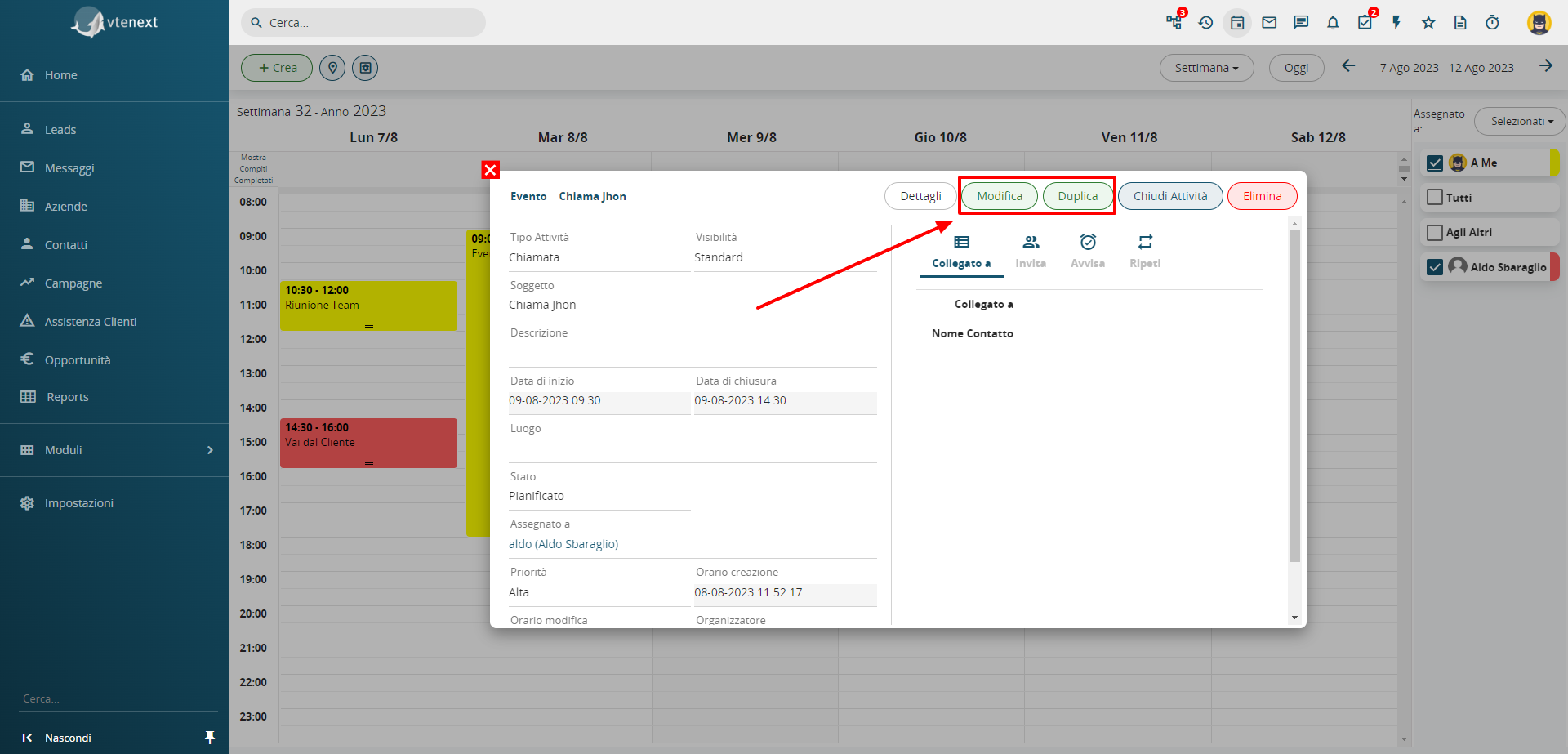This screenshot has height=754, width=1568.
Task: Open the history clock icon
Action: coord(1205,23)
